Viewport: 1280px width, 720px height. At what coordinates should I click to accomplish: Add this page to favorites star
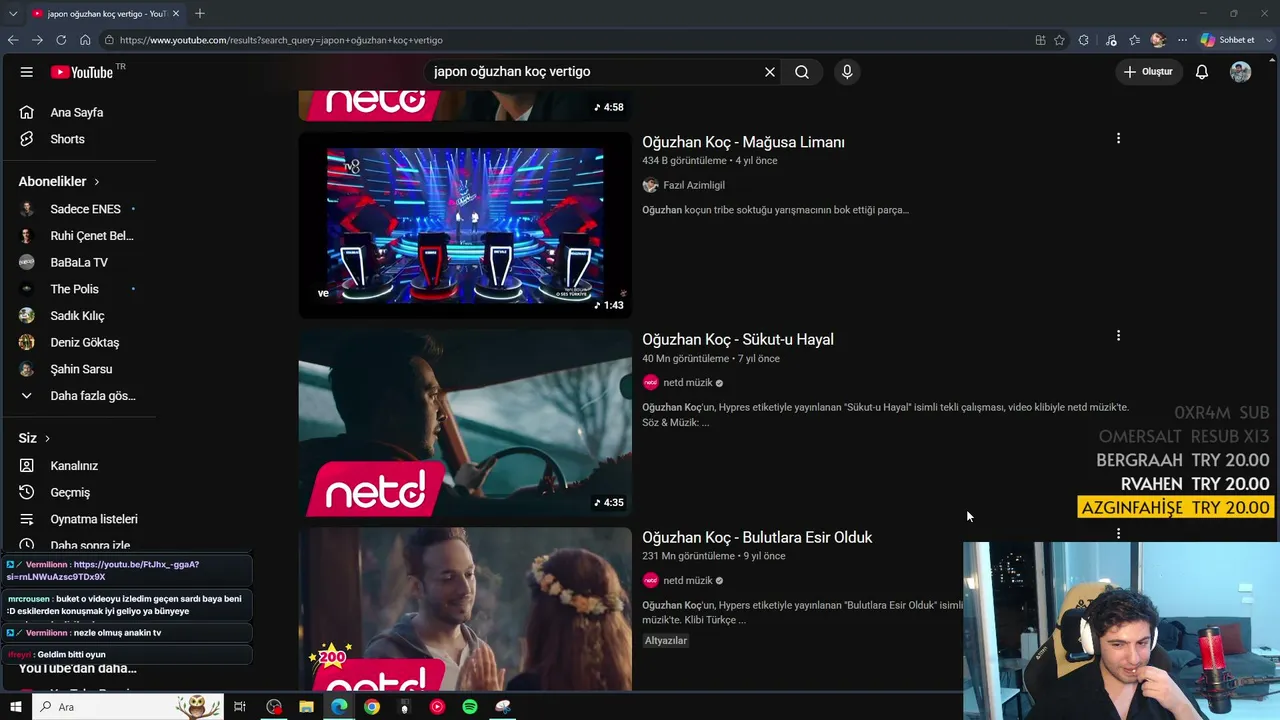point(1059,40)
